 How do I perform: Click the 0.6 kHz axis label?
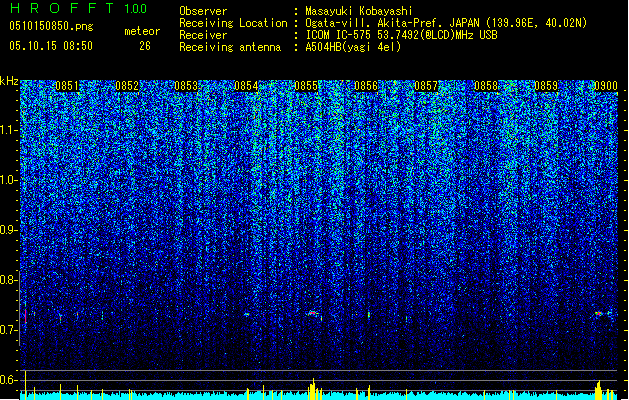[x=7, y=380]
